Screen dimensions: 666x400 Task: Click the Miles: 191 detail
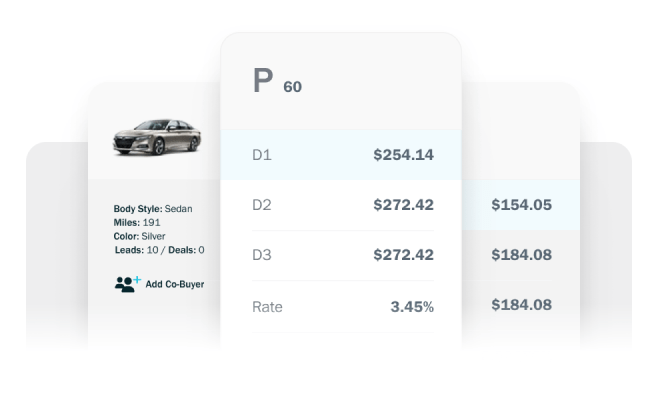[x=137, y=223]
